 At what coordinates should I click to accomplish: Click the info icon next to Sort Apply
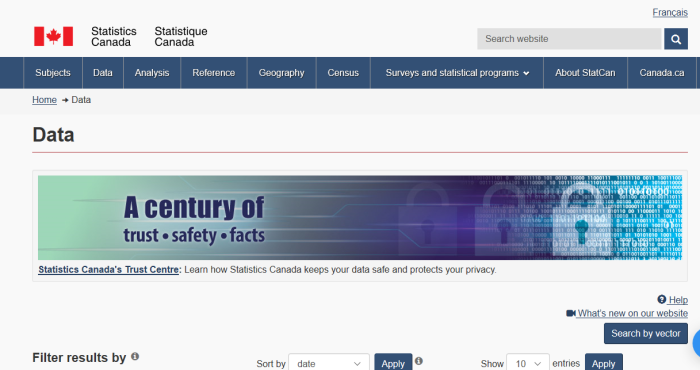click(x=418, y=361)
